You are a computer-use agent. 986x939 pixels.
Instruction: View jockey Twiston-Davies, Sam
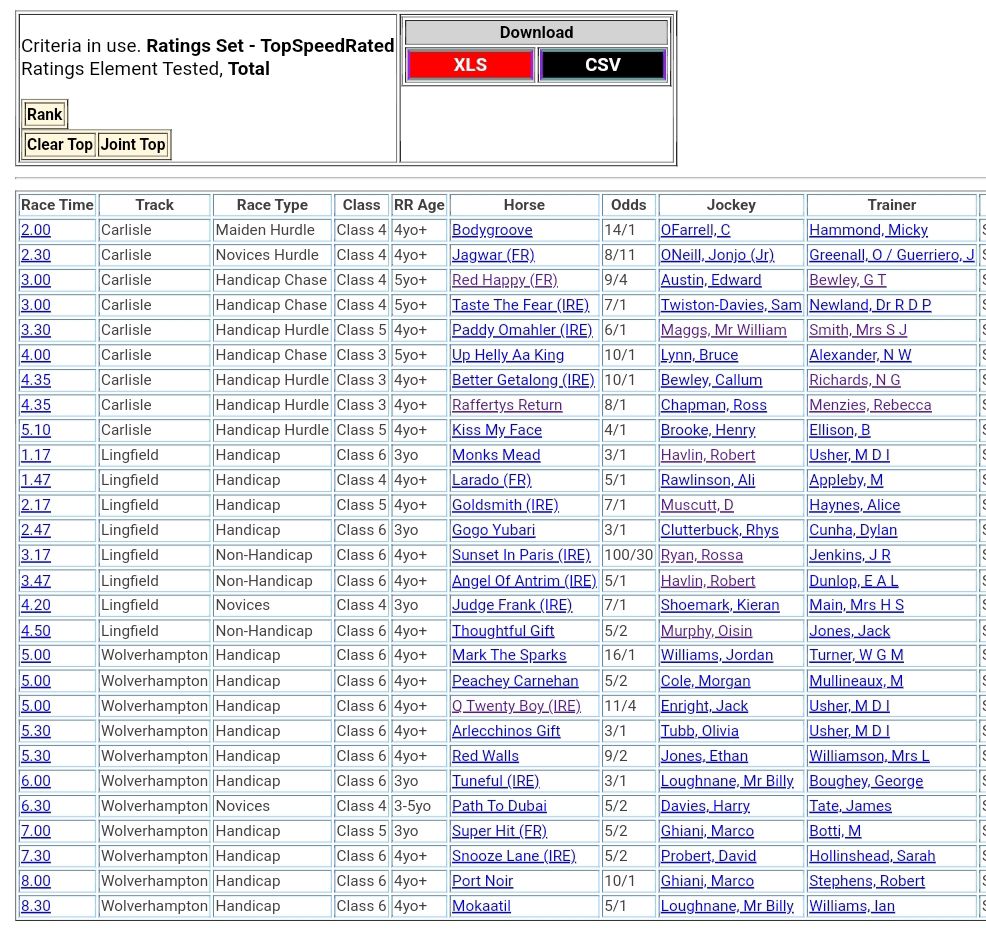click(x=730, y=305)
